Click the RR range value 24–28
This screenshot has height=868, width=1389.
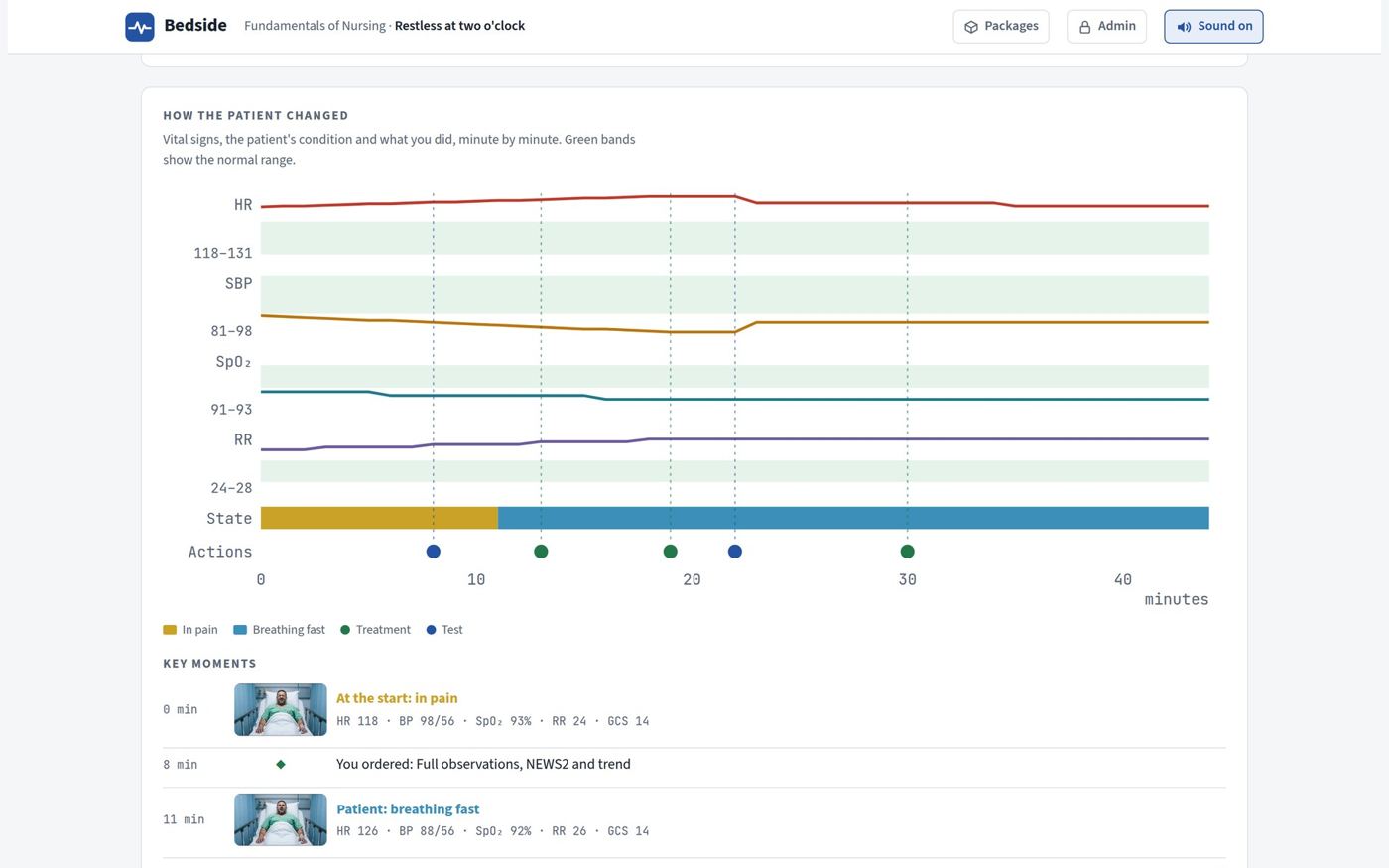point(231,488)
